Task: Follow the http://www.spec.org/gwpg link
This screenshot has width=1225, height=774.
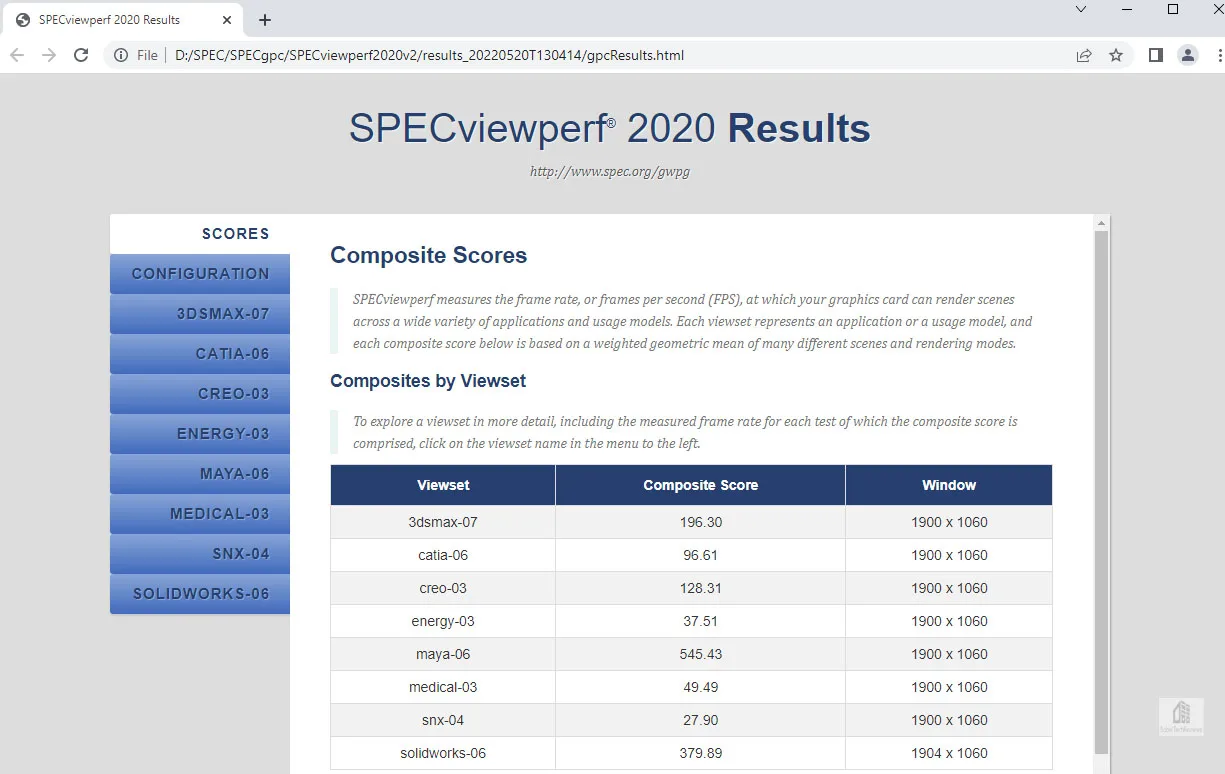Action: point(610,171)
